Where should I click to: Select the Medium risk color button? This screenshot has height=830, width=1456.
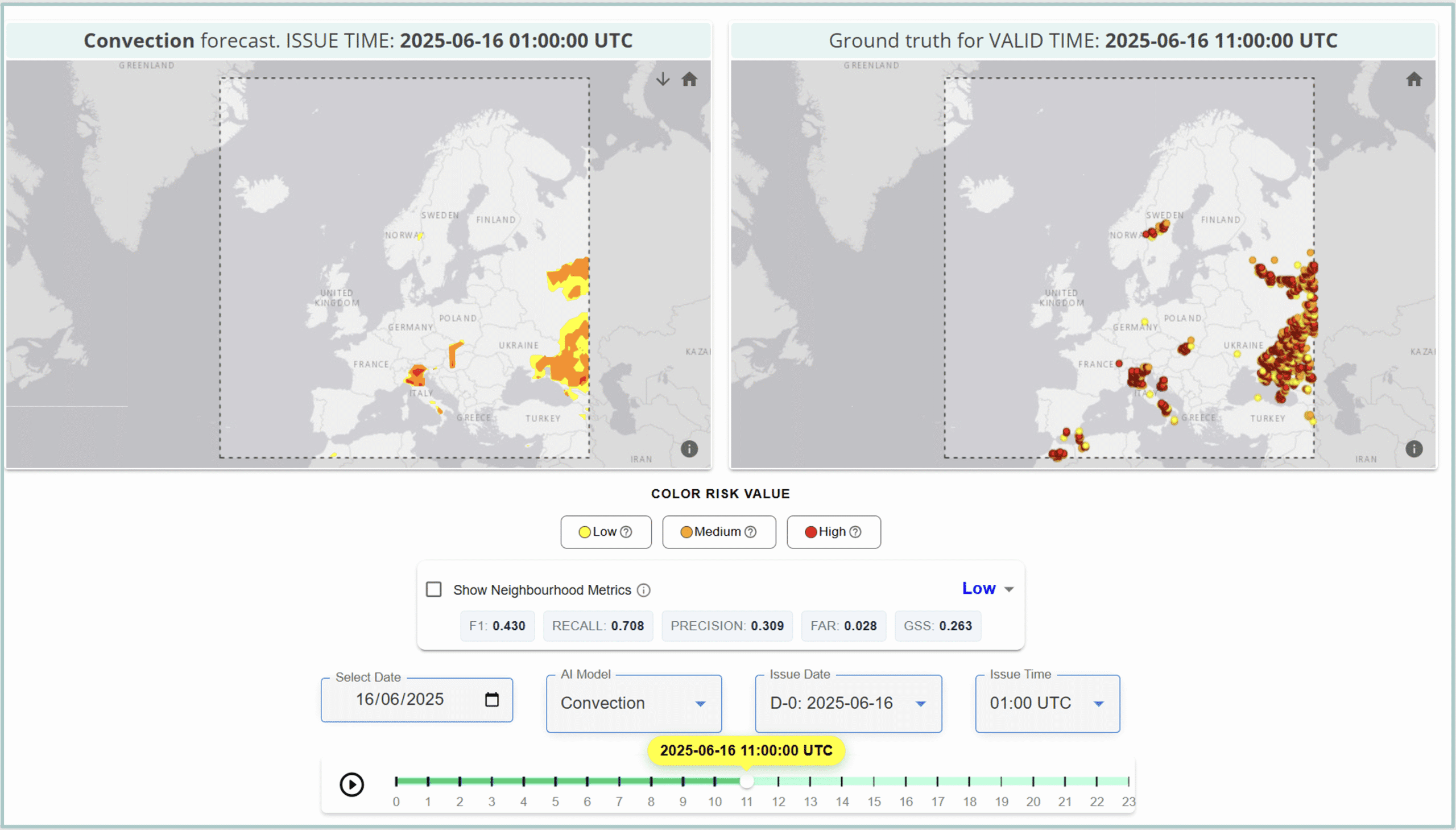(718, 532)
